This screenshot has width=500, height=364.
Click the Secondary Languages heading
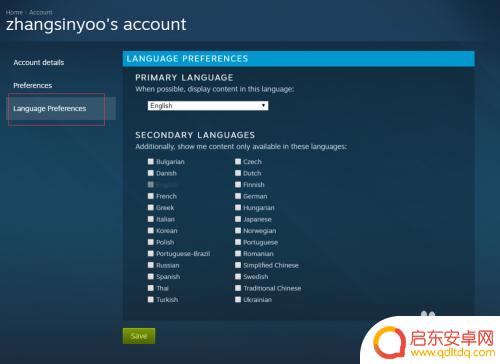[x=195, y=135]
